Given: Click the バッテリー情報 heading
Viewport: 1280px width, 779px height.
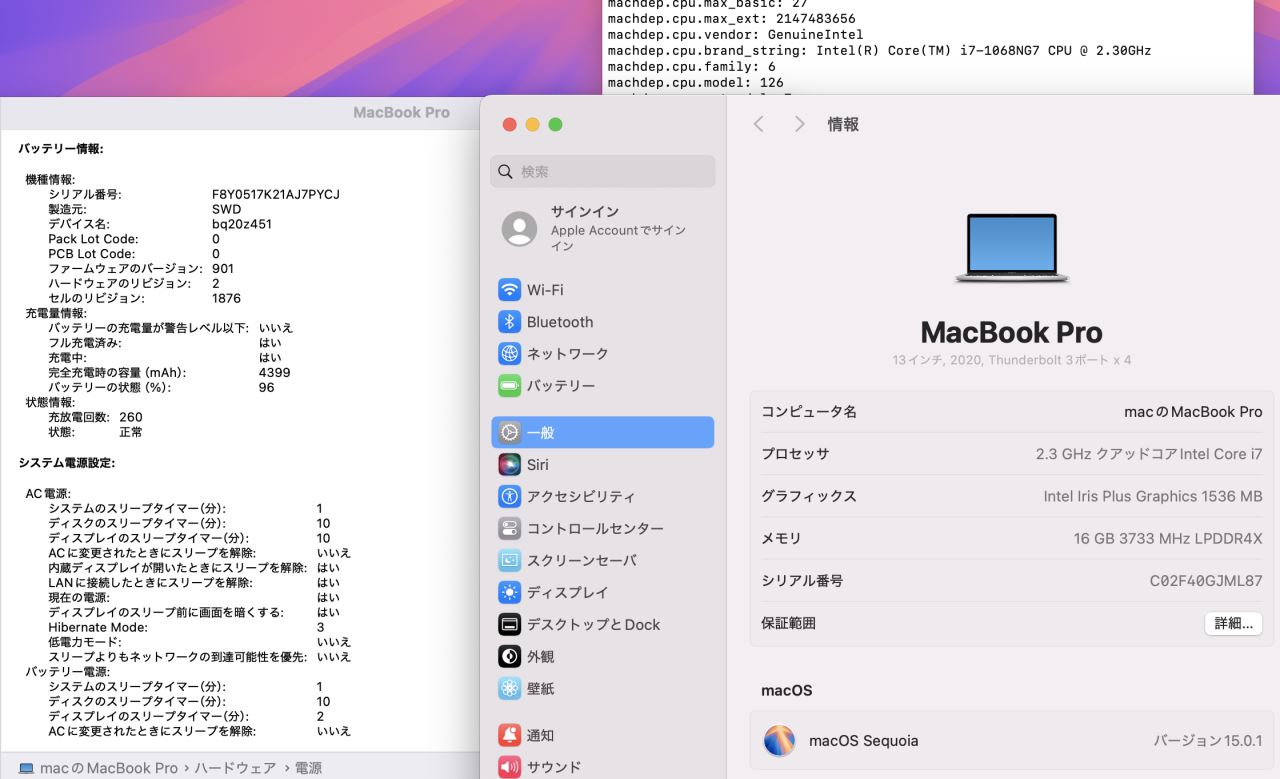Looking at the screenshot, I should (x=61, y=149).
